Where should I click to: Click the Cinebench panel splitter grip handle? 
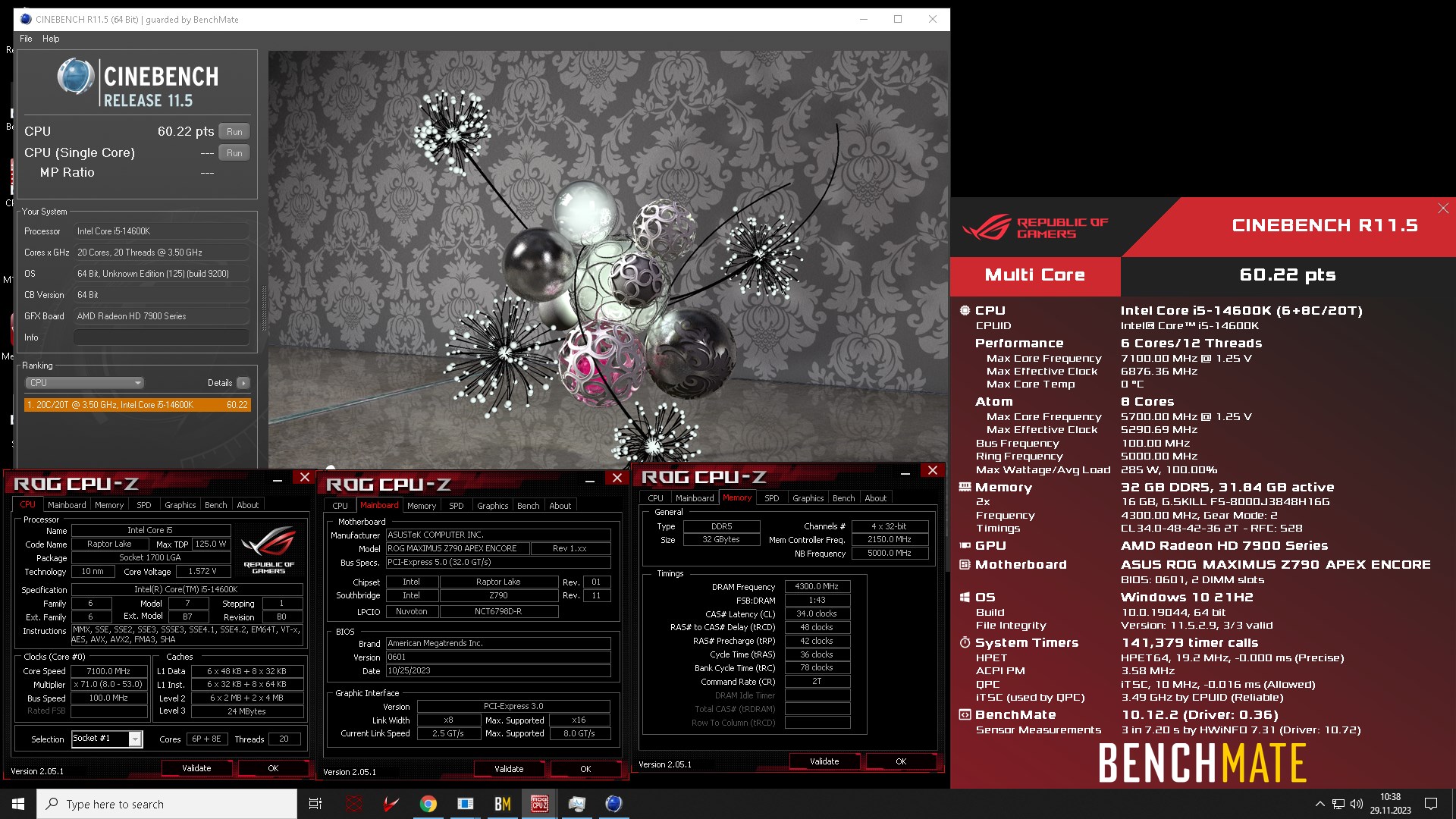pyautogui.click(x=264, y=309)
